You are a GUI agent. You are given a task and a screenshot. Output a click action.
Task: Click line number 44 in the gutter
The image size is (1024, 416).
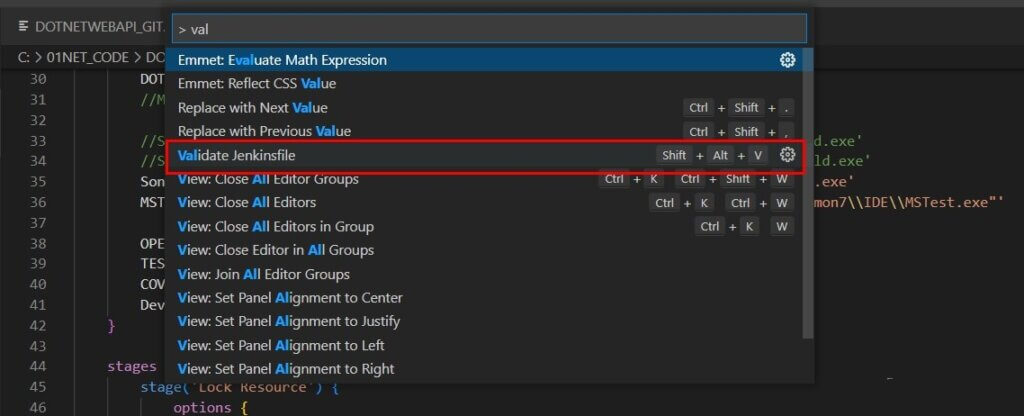[39, 366]
